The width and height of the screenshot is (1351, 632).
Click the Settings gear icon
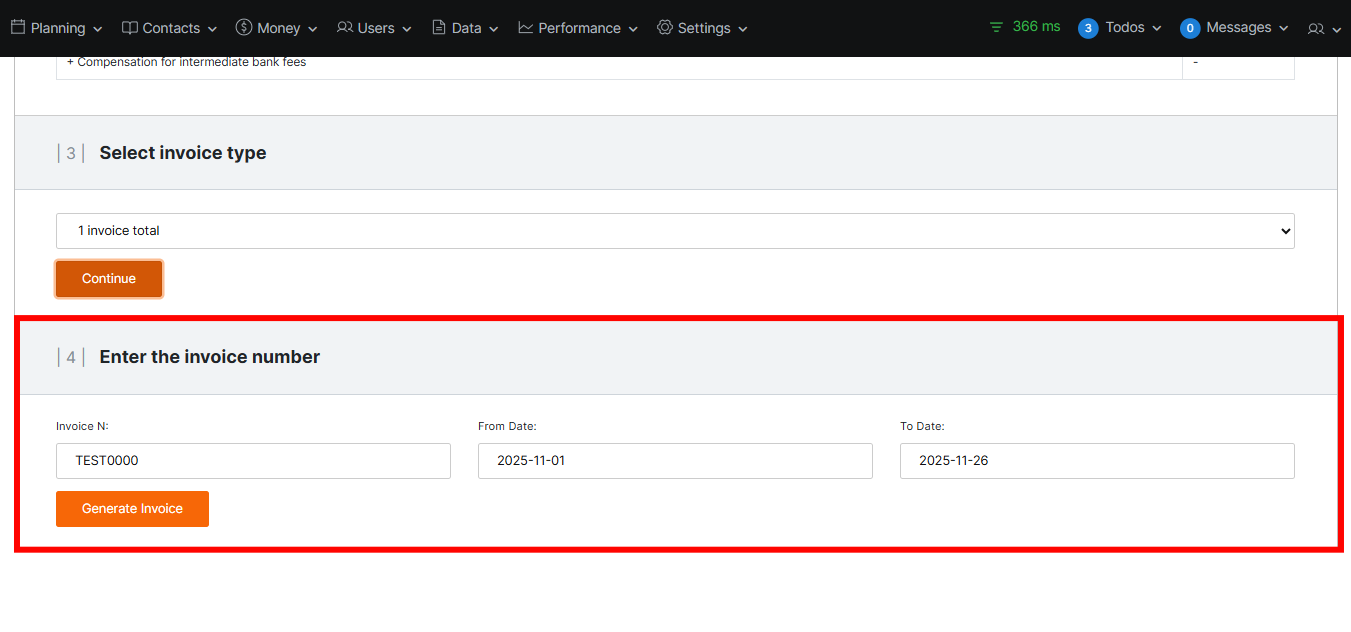point(665,28)
